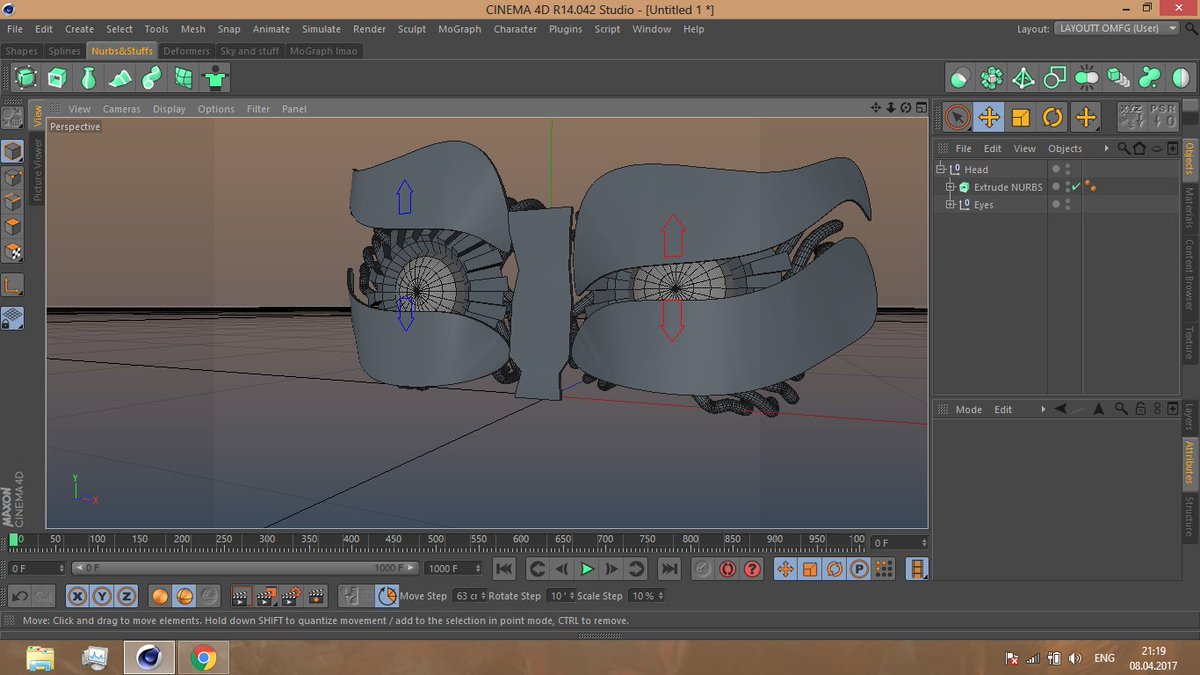
Task: Toggle Z axis lock
Action: pos(125,597)
